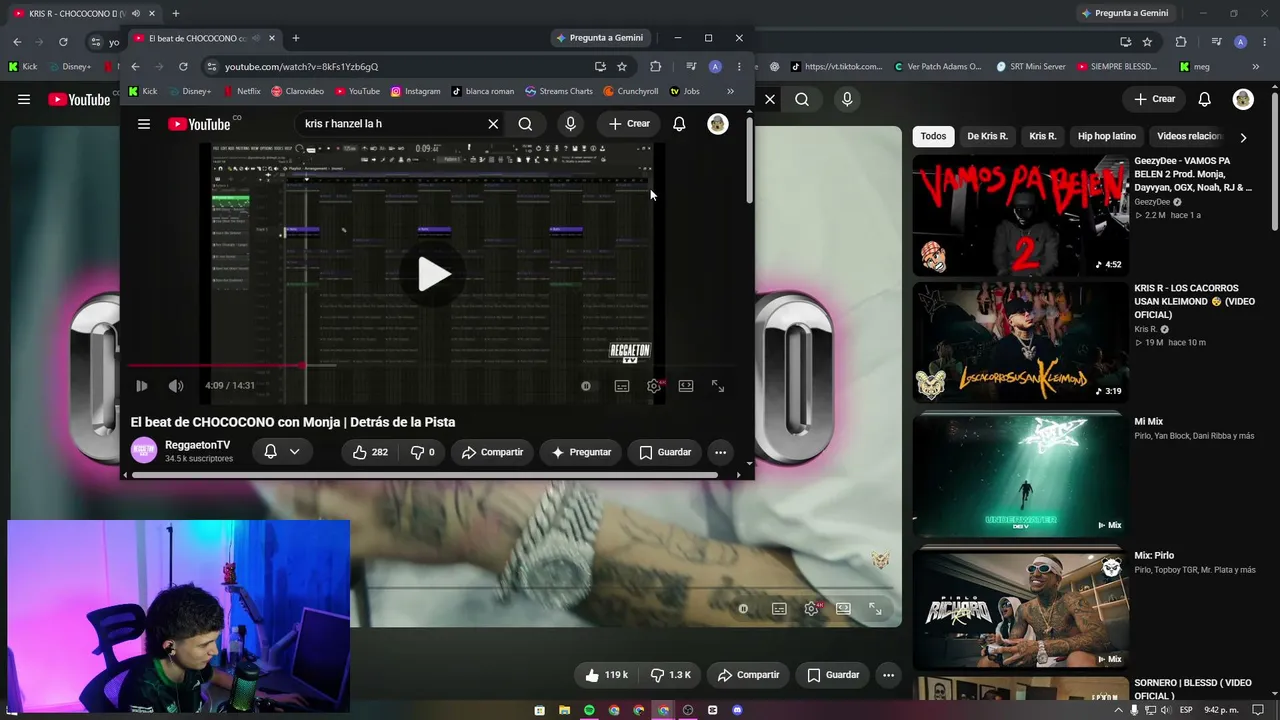
Task: Open more actions for ReggaetonTV video
Action: click(720, 452)
